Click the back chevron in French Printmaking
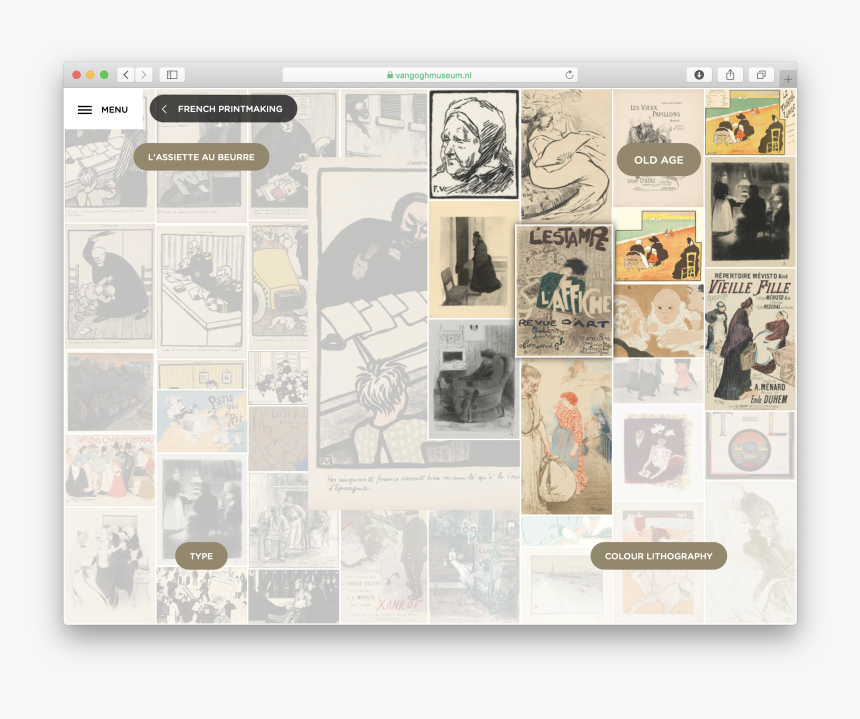The height and width of the screenshot is (719, 860). click(x=164, y=109)
